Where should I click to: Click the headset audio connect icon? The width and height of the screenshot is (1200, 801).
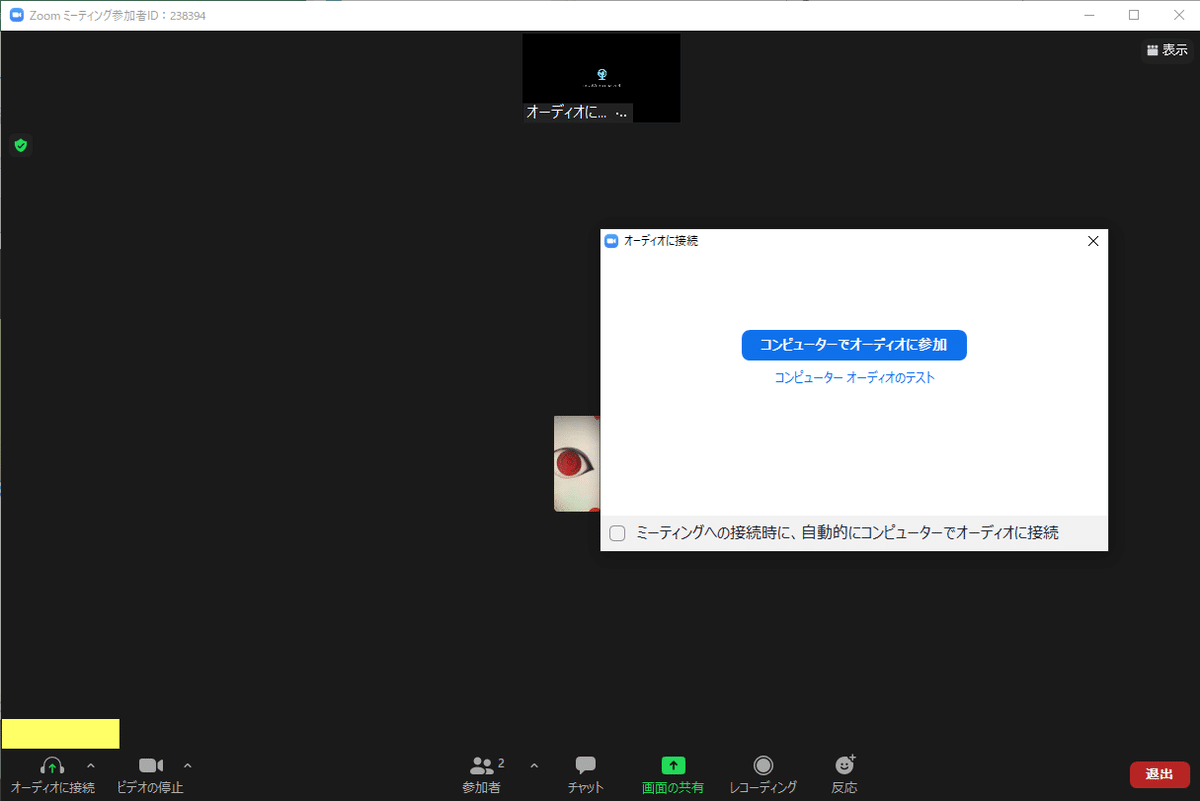pyautogui.click(x=52, y=766)
